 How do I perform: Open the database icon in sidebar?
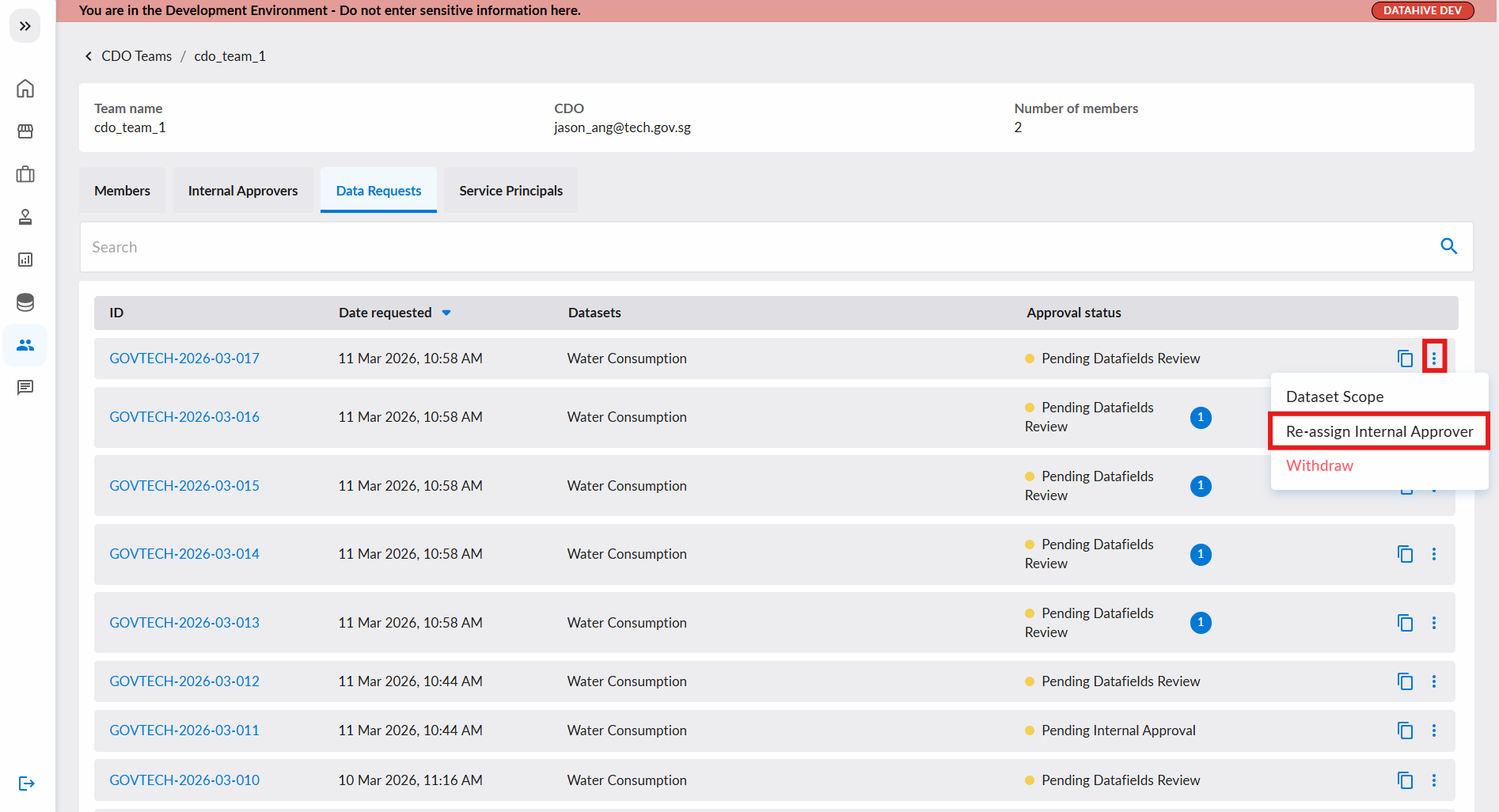pyautogui.click(x=25, y=302)
